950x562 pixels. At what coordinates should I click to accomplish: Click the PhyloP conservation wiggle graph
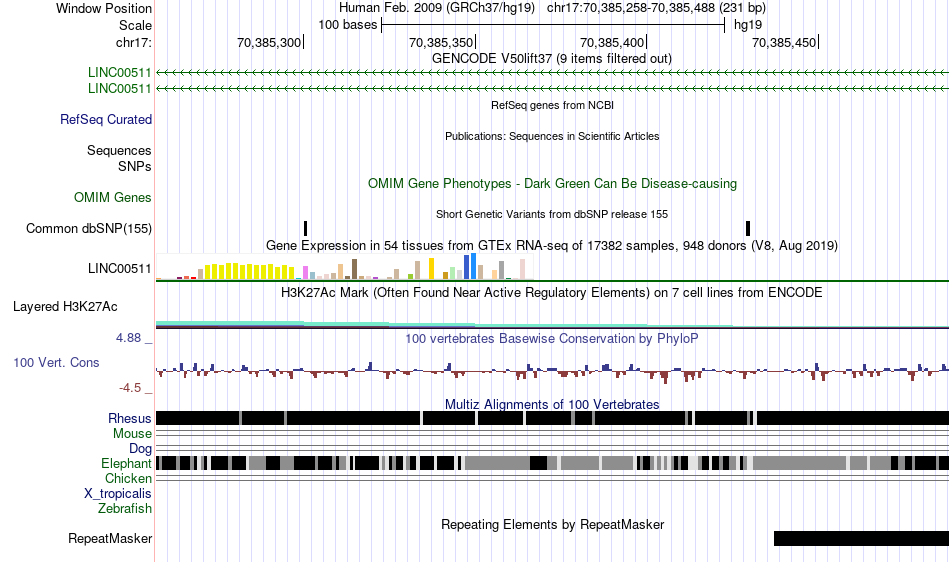click(553, 372)
